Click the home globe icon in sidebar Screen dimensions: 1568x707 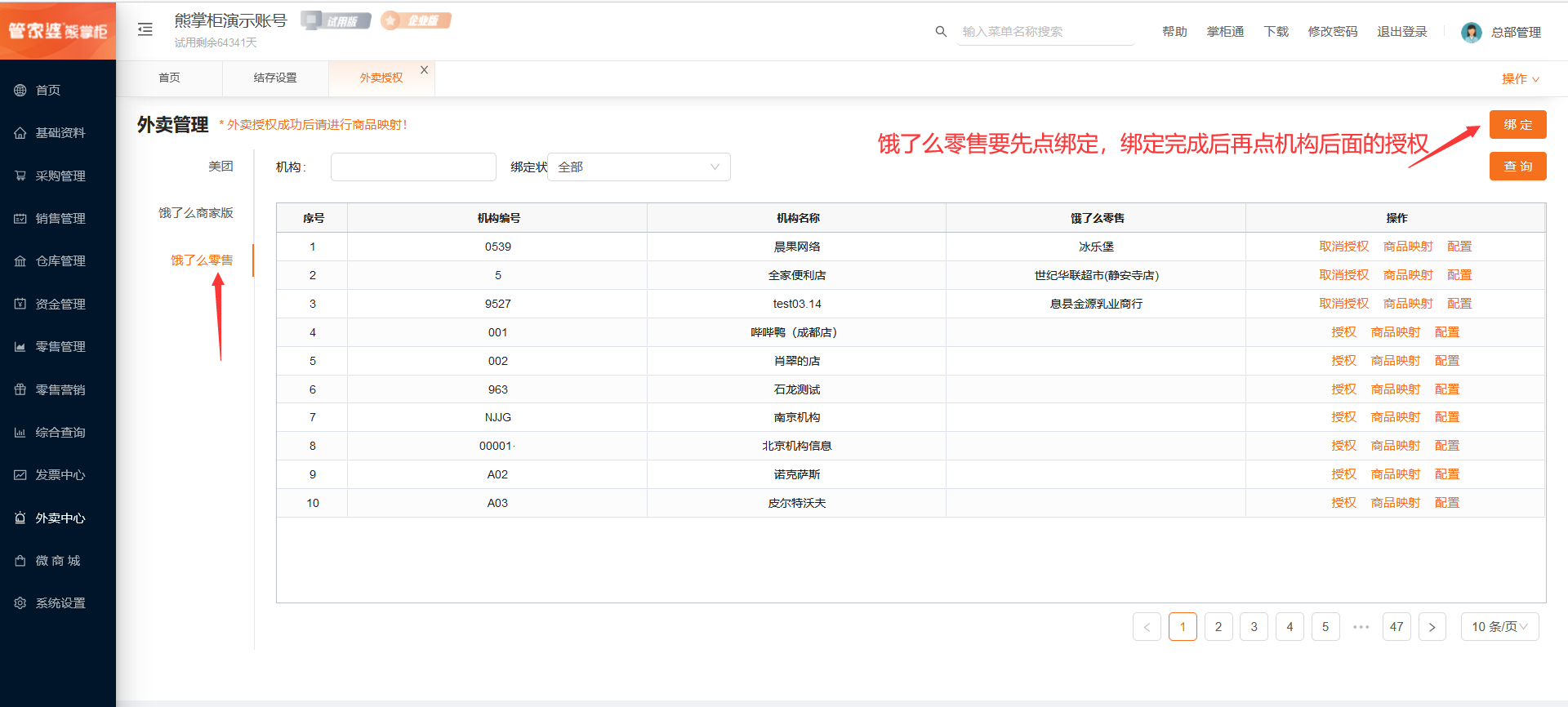coord(20,90)
